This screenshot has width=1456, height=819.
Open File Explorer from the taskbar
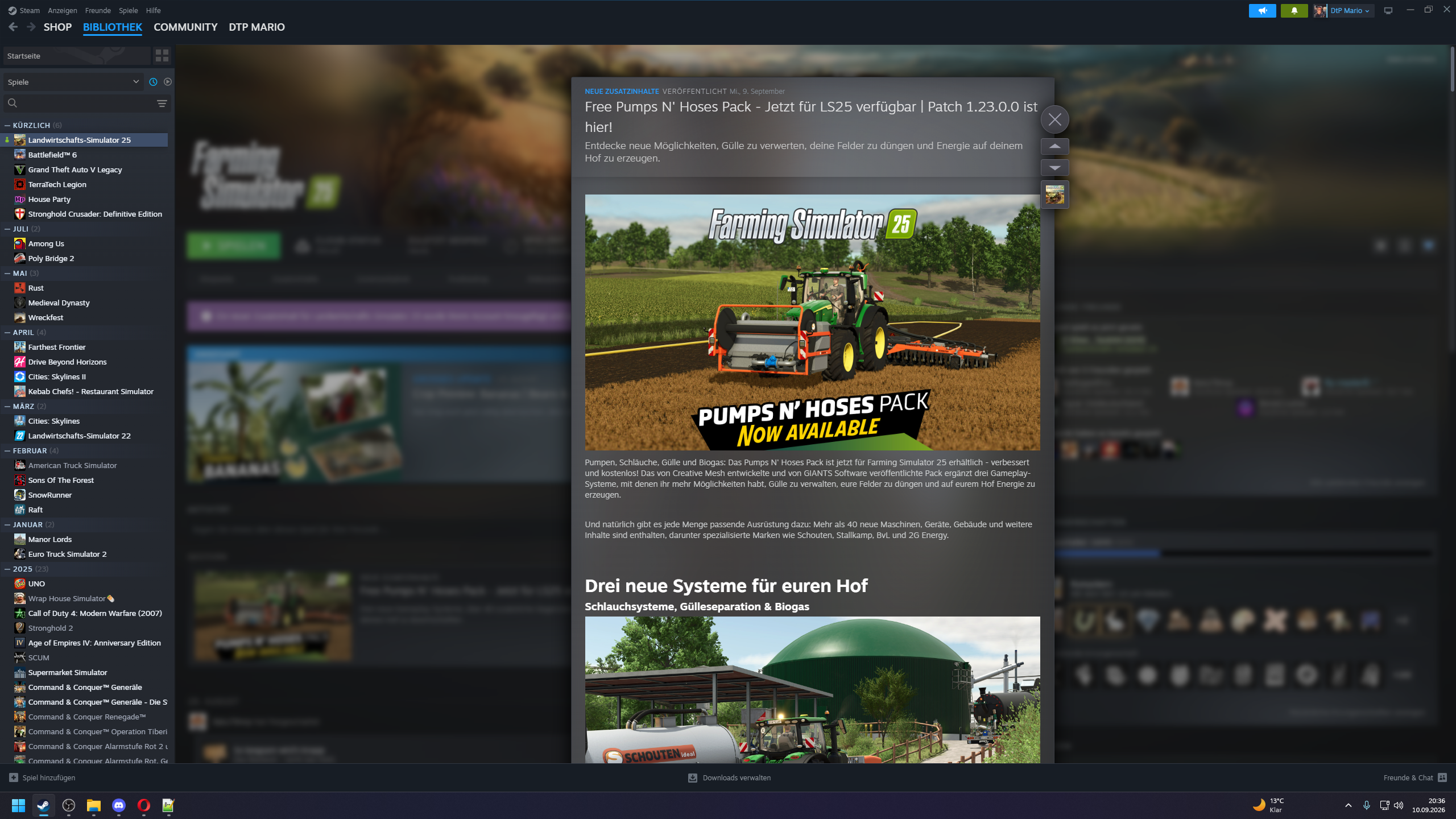tap(94, 805)
